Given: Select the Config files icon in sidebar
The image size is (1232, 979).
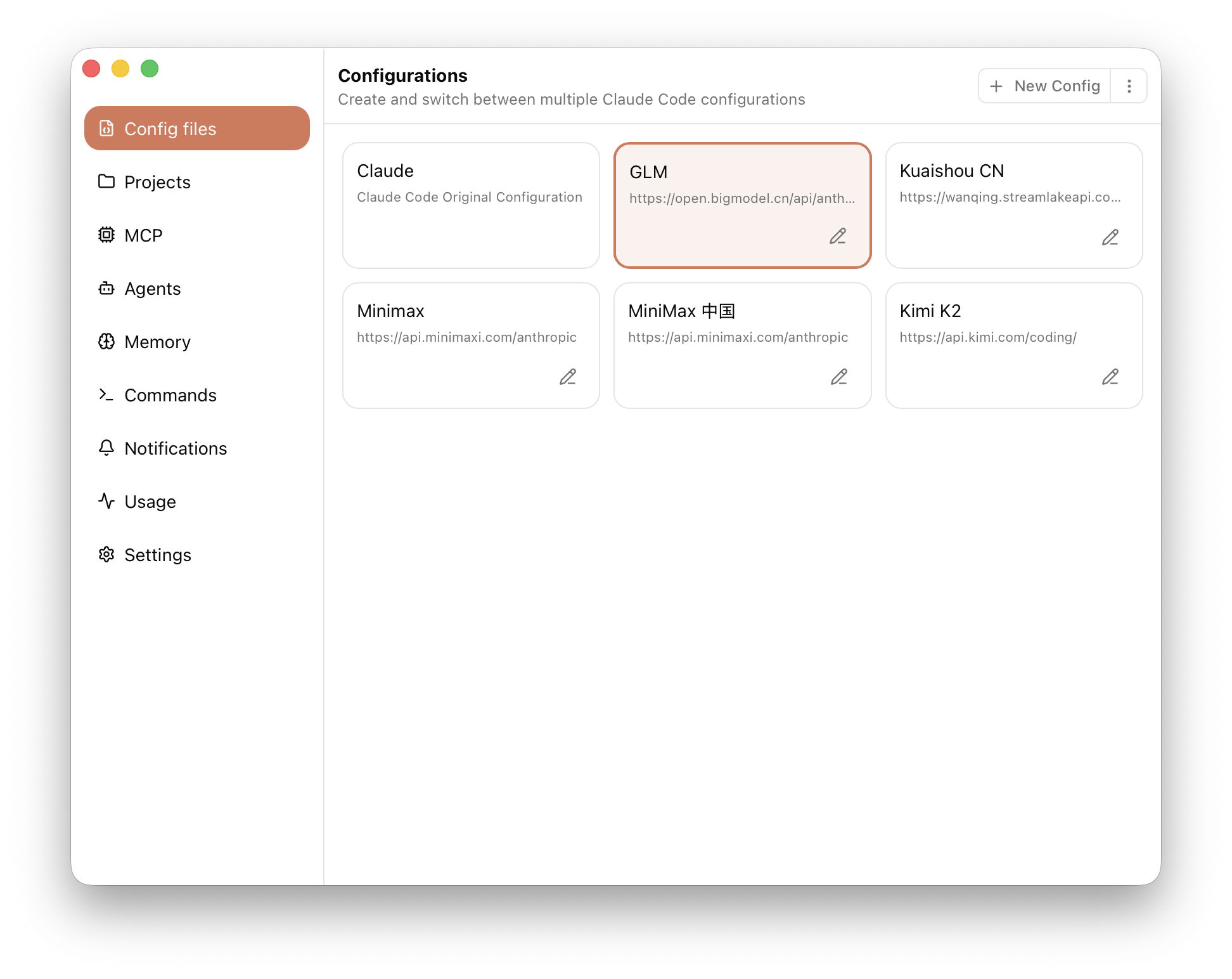Looking at the screenshot, I should click(x=106, y=128).
